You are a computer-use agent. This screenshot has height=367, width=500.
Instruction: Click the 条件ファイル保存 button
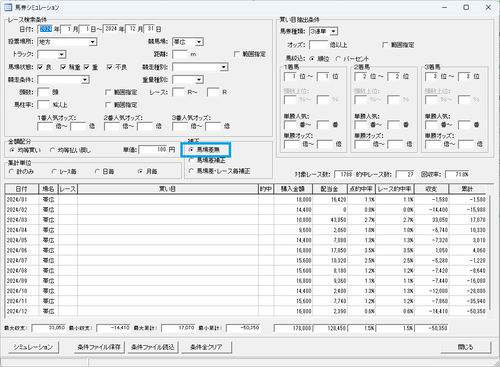[99, 347]
